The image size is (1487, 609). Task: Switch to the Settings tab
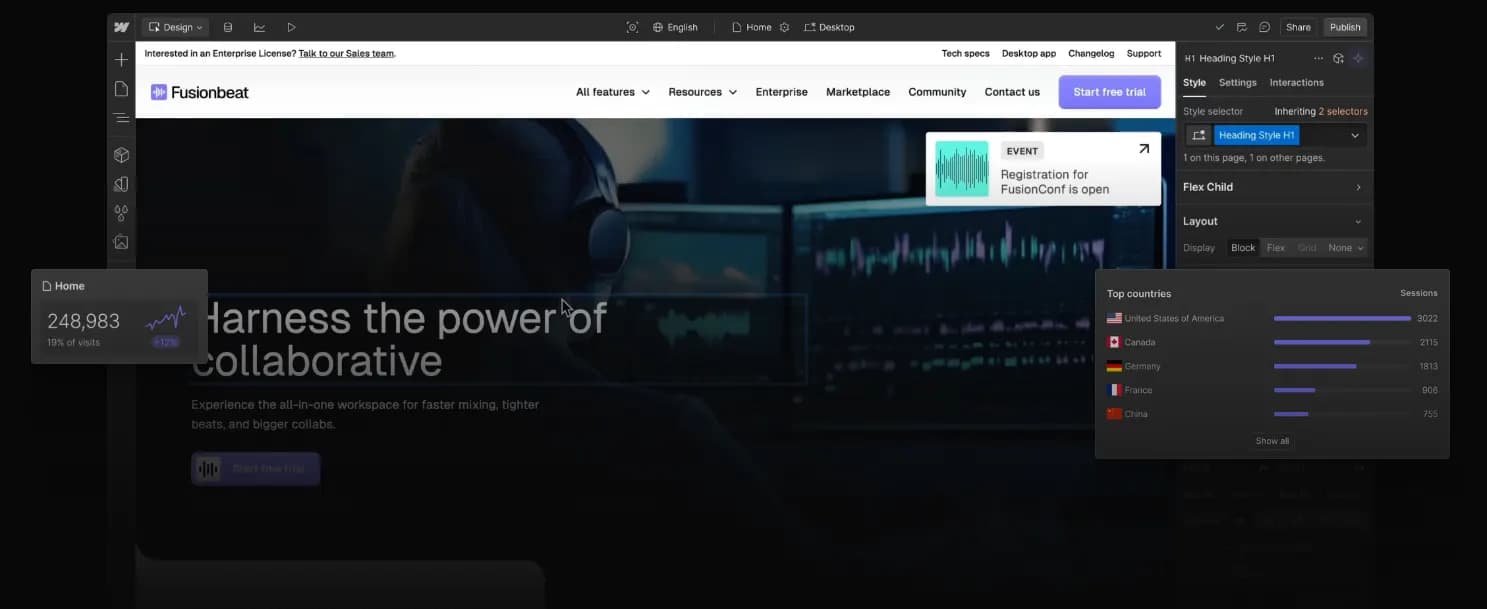(x=1237, y=83)
